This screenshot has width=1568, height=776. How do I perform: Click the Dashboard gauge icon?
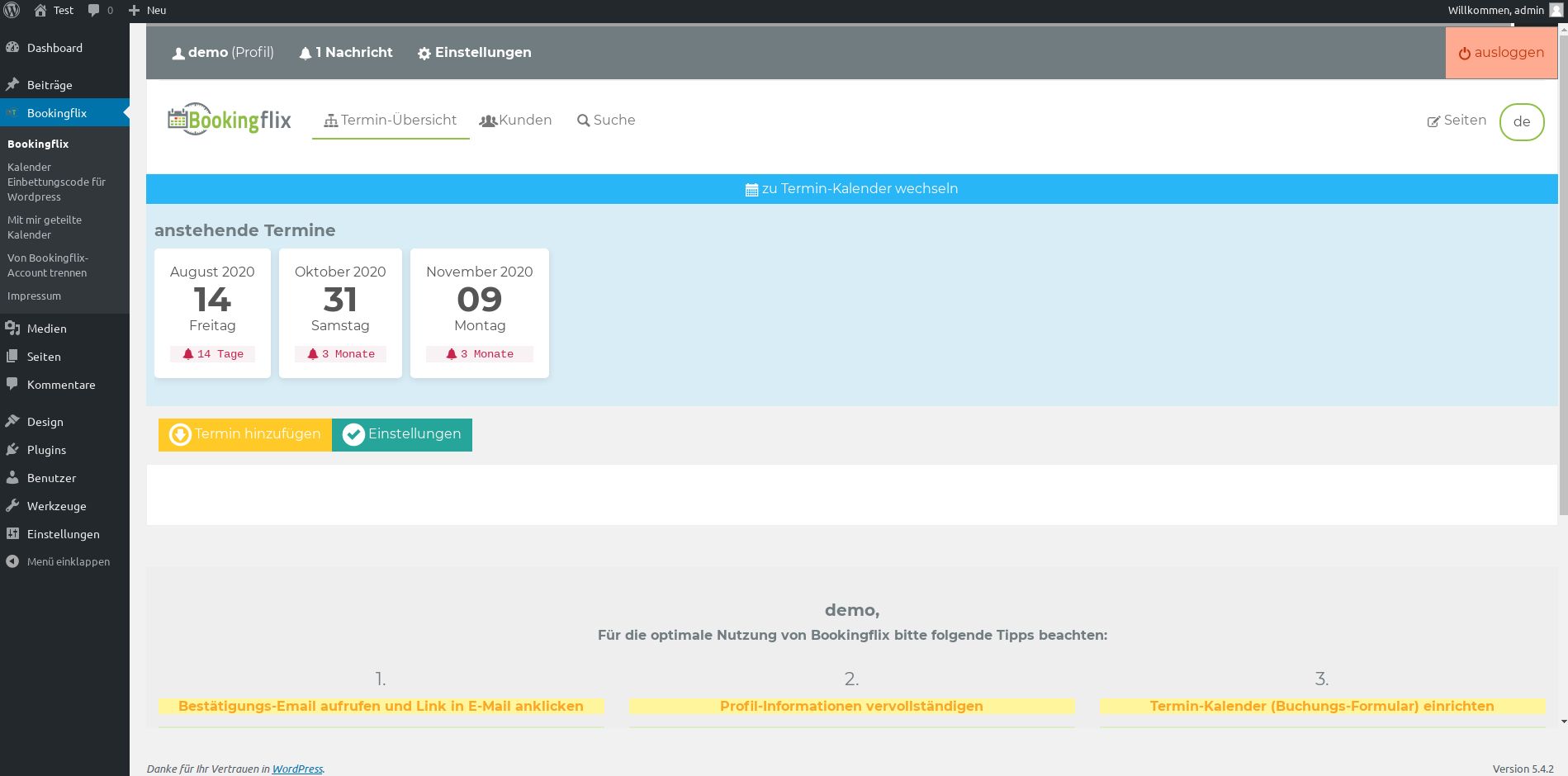[12, 48]
